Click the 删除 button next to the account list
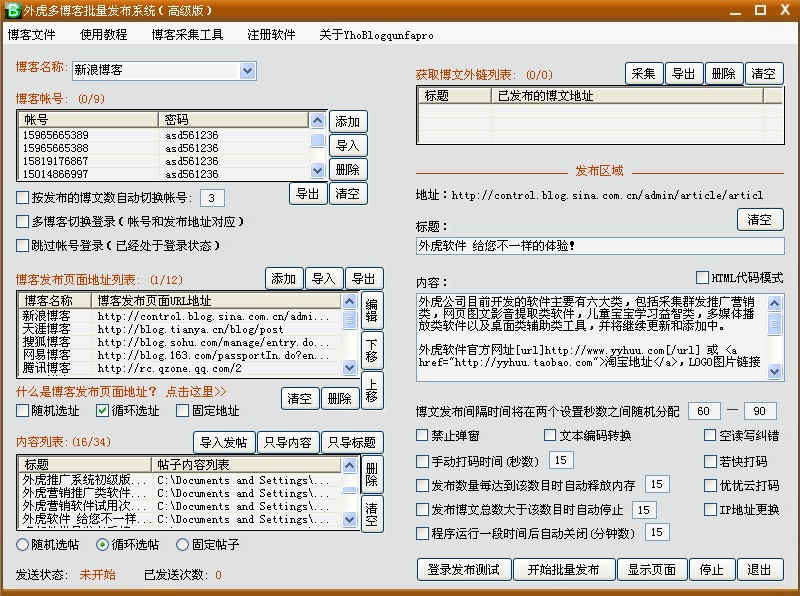Image resolution: width=800 pixels, height=596 pixels. [348, 169]
